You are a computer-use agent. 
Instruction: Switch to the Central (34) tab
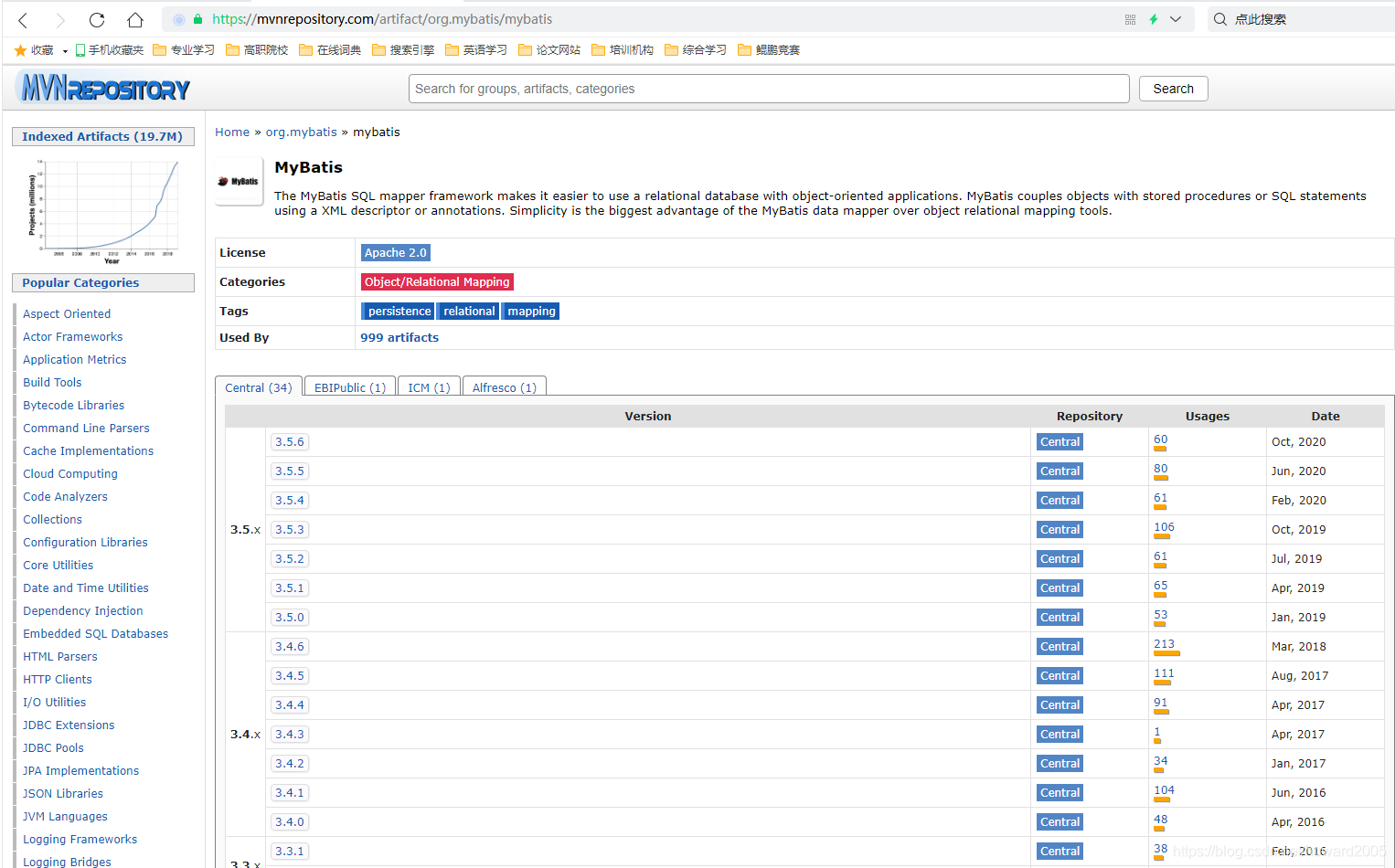click(x=259, y=387)
